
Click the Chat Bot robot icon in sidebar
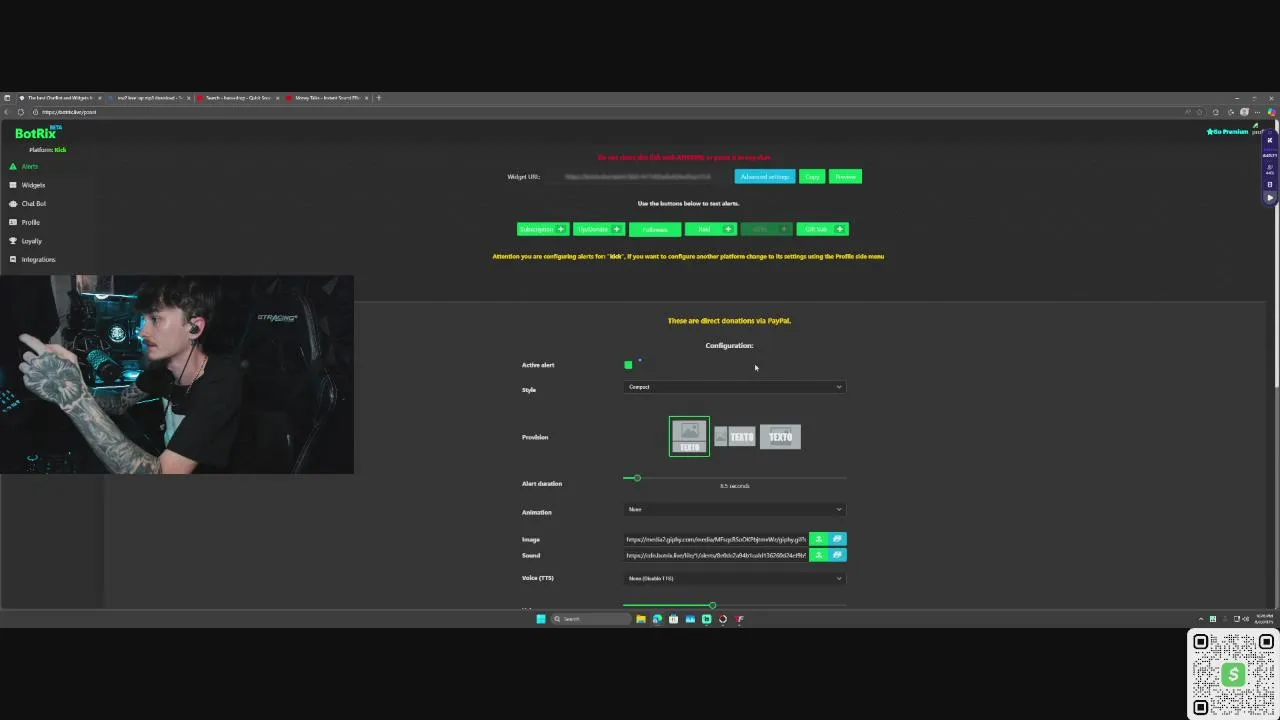pyautogui.click(x=13, y=204)
